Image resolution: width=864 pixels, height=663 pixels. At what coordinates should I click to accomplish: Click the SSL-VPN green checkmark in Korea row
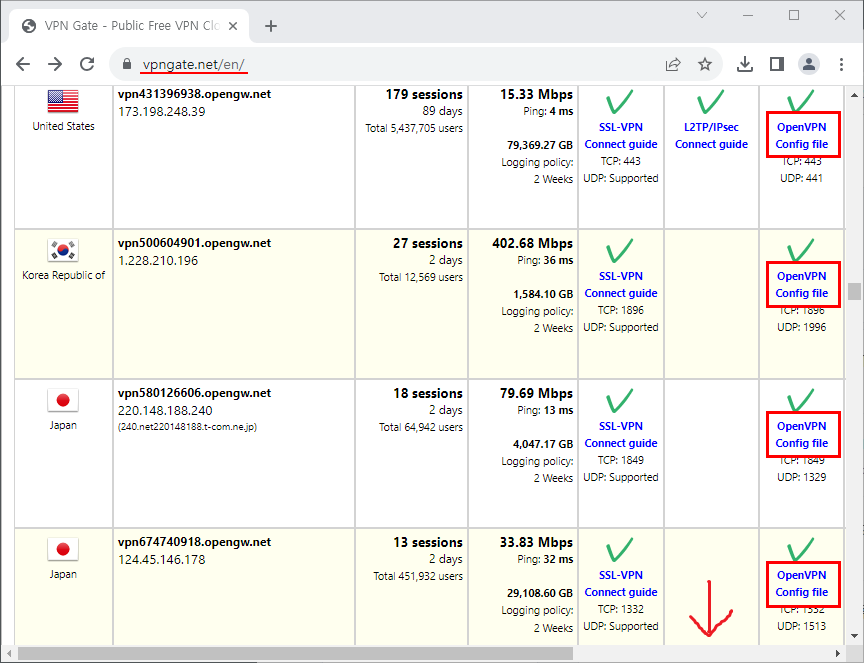pos(619,250)
